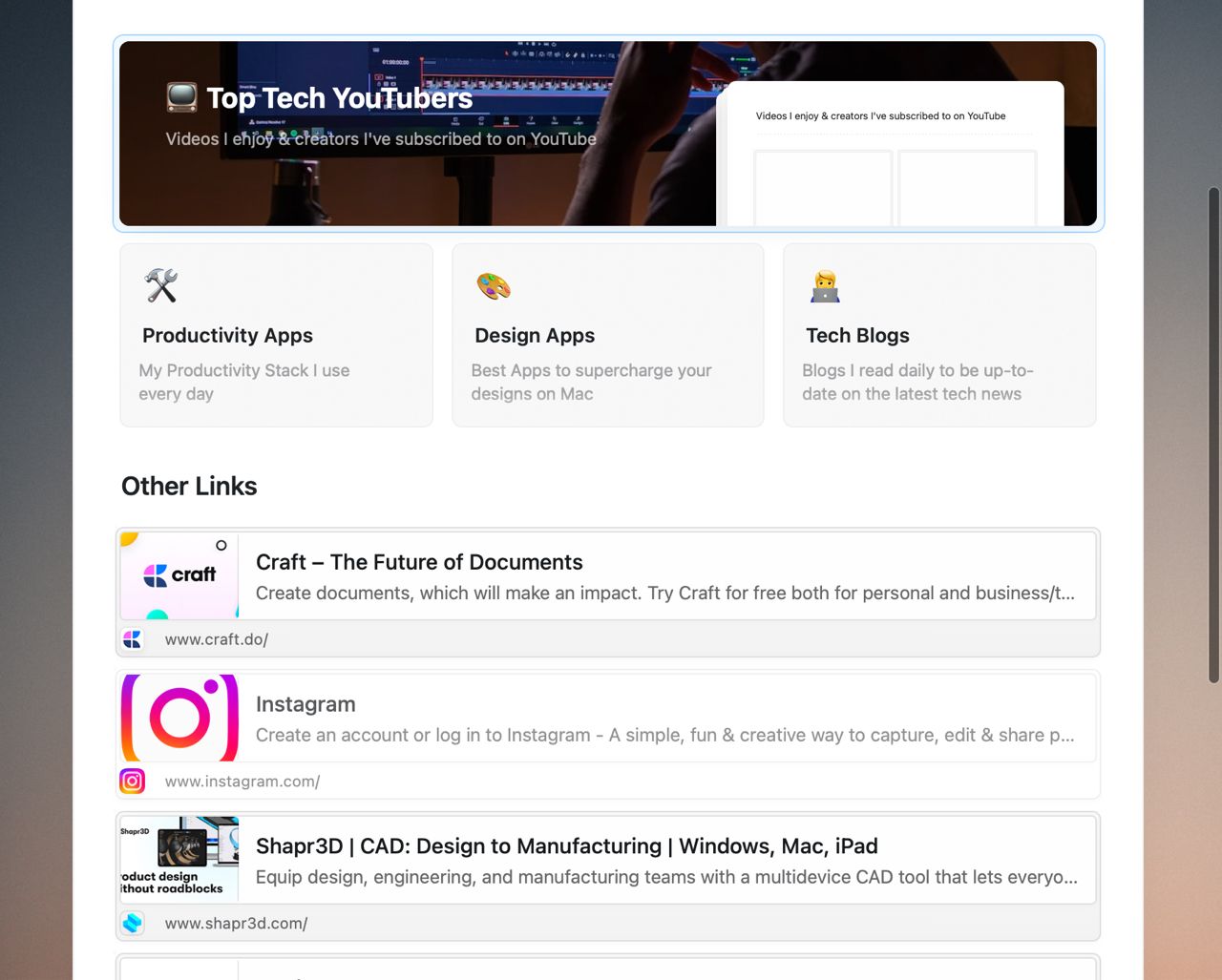Click the www.craft.do URL text
Screen dimensions: 1222x980
(x=217, y=639)
